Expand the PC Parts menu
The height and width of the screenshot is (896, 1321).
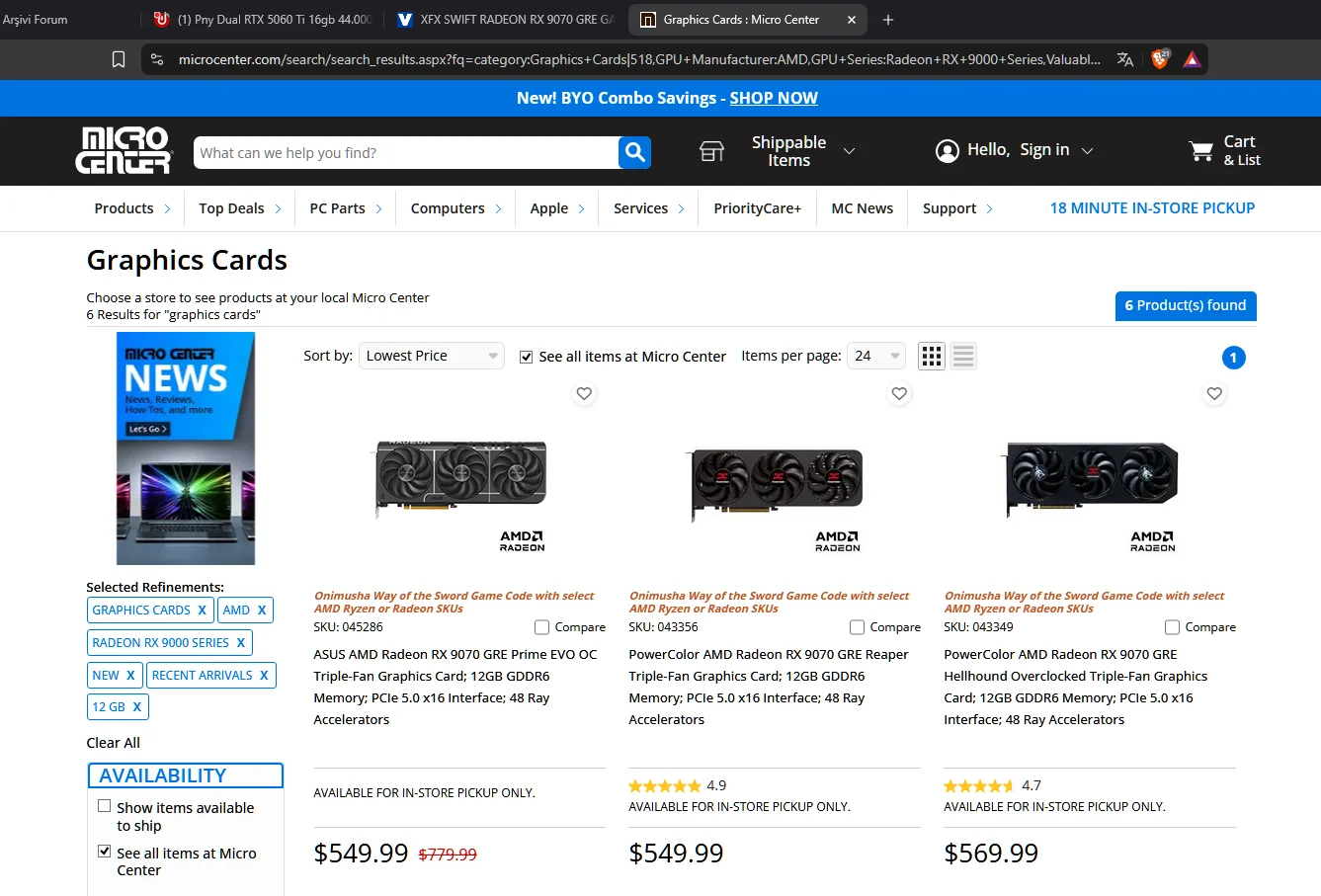click(x=346, y=208)
